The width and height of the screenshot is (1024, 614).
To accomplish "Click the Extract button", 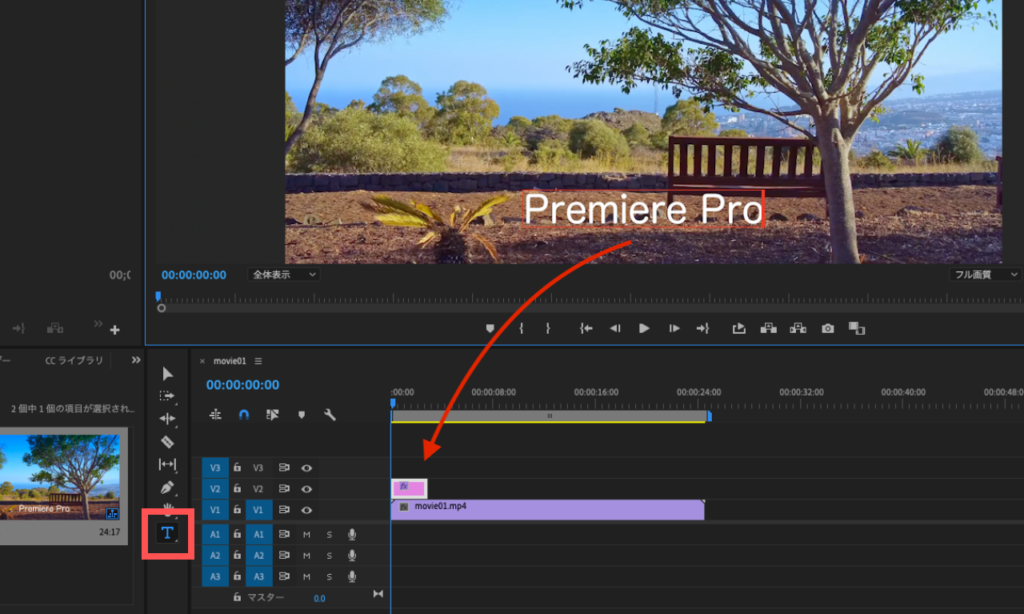I will (798, 329).
